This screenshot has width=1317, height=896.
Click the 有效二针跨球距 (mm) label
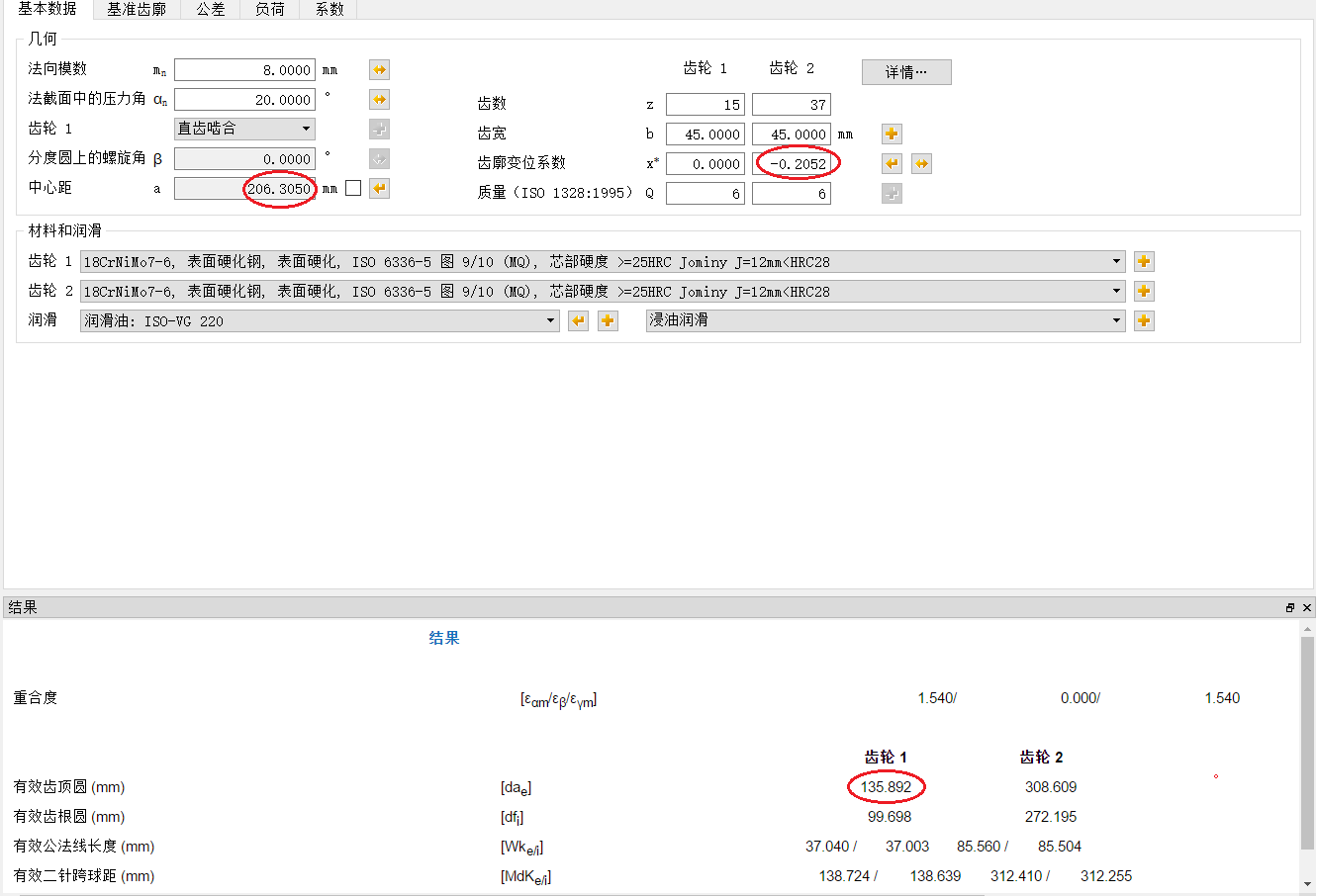coord(84,876)
